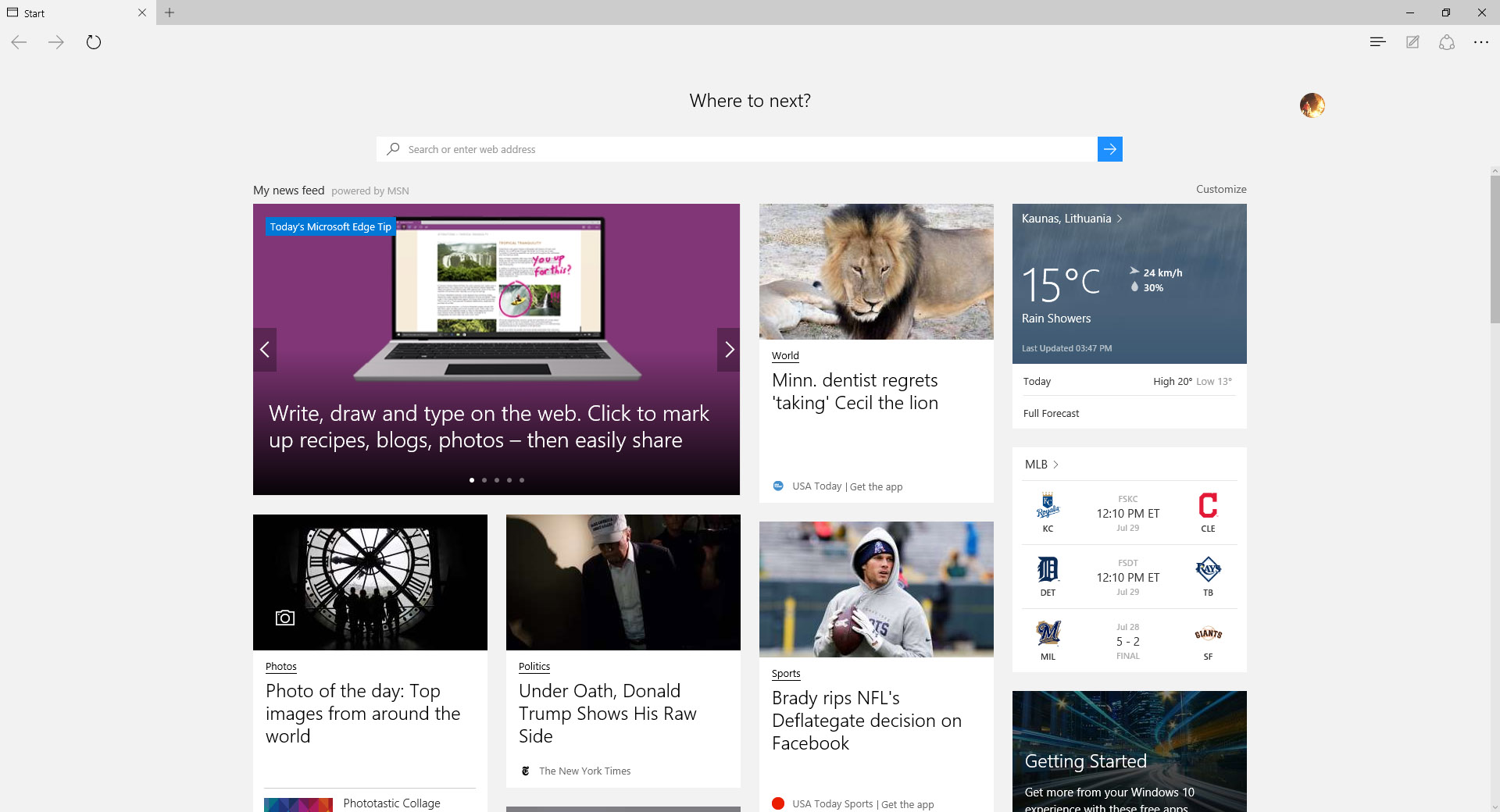Click the page vertical scrollbar

click(x=1494, y=250)
